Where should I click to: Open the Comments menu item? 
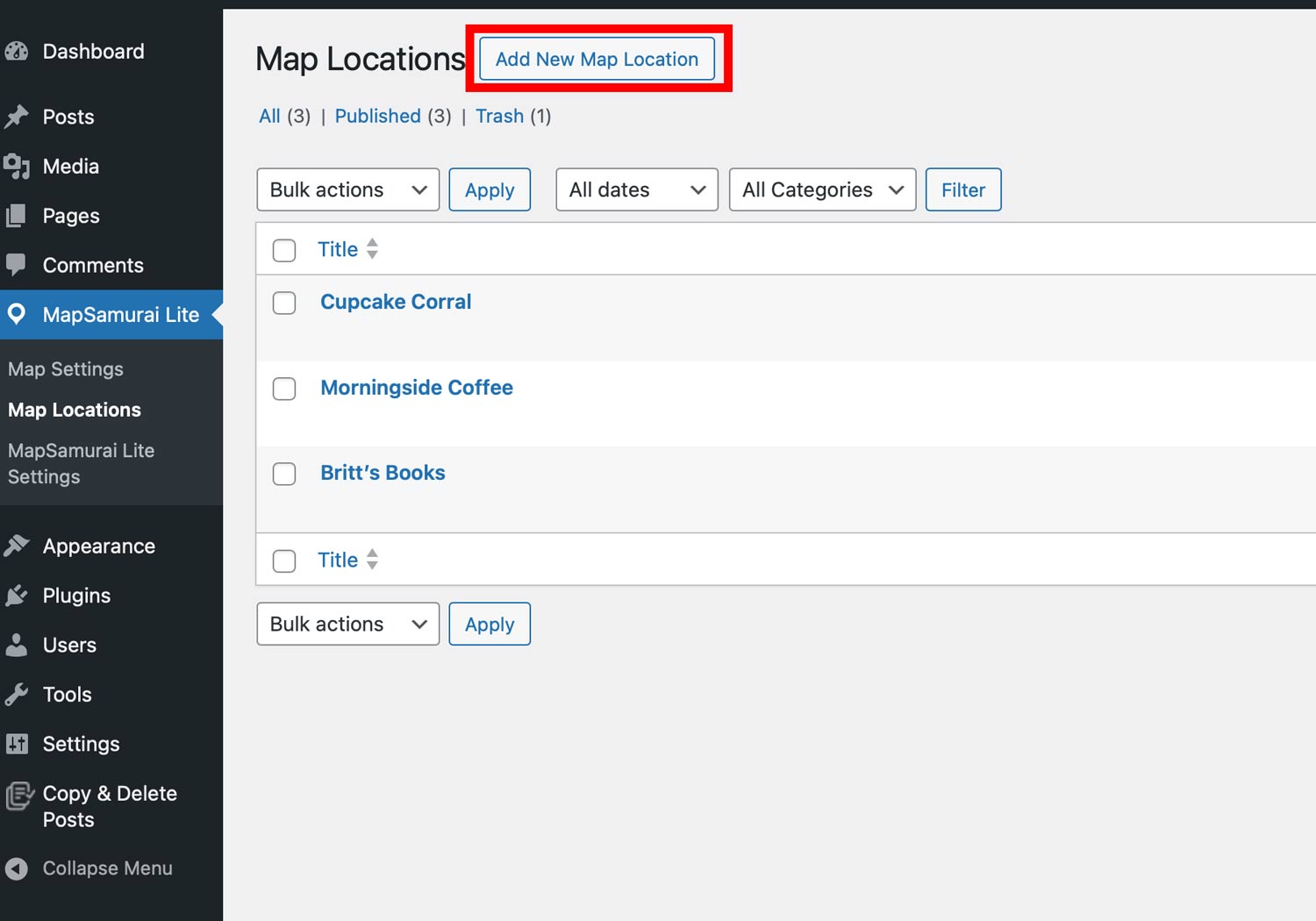click(x=111, y=265)
